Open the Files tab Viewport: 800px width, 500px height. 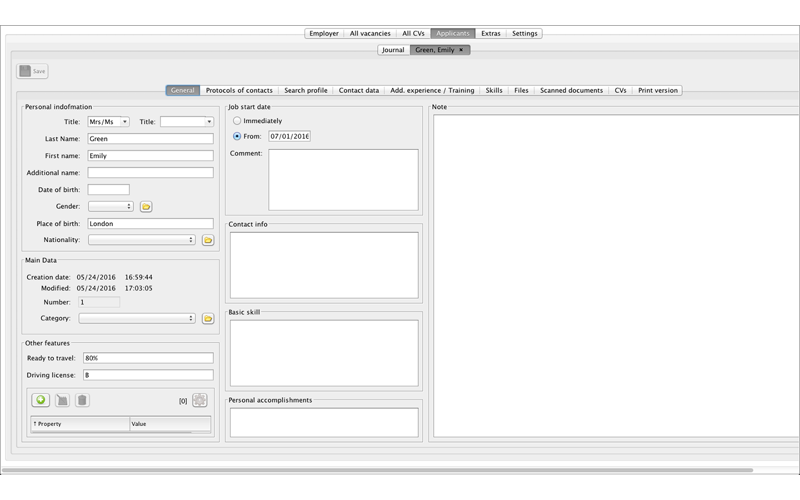tap(521, 90)
